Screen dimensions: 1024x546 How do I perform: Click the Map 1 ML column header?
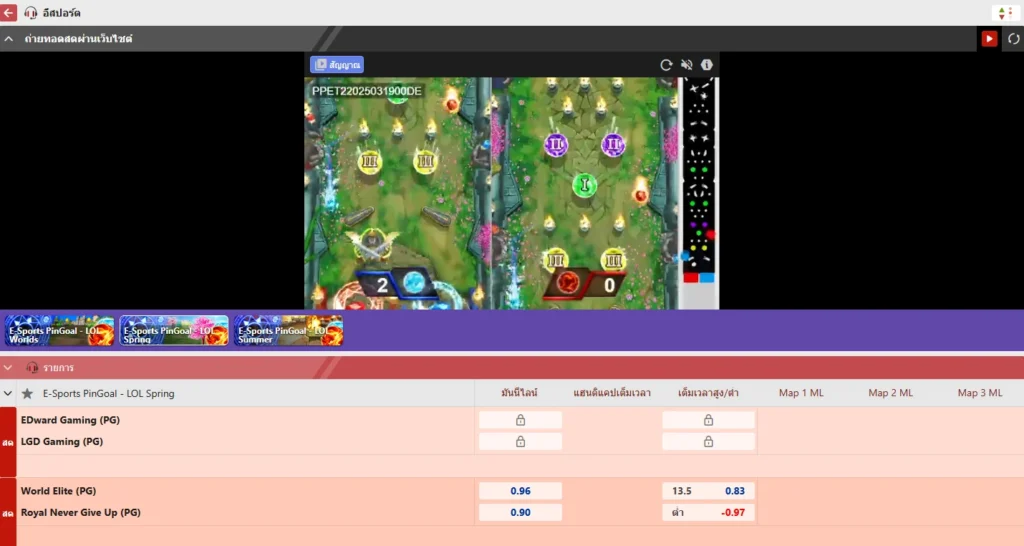pyautogui.click(x=801, y=393)
